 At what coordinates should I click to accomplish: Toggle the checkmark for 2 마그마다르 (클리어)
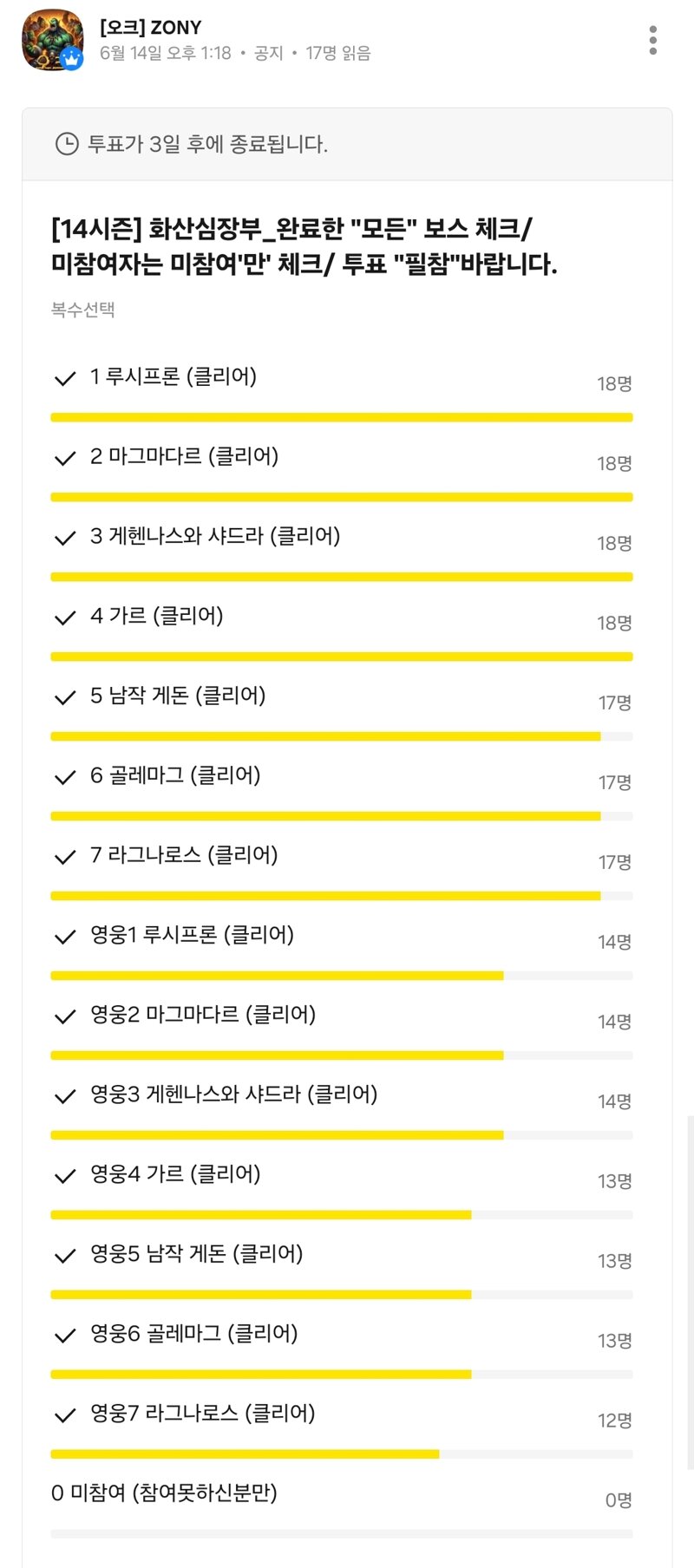[65, 459]
